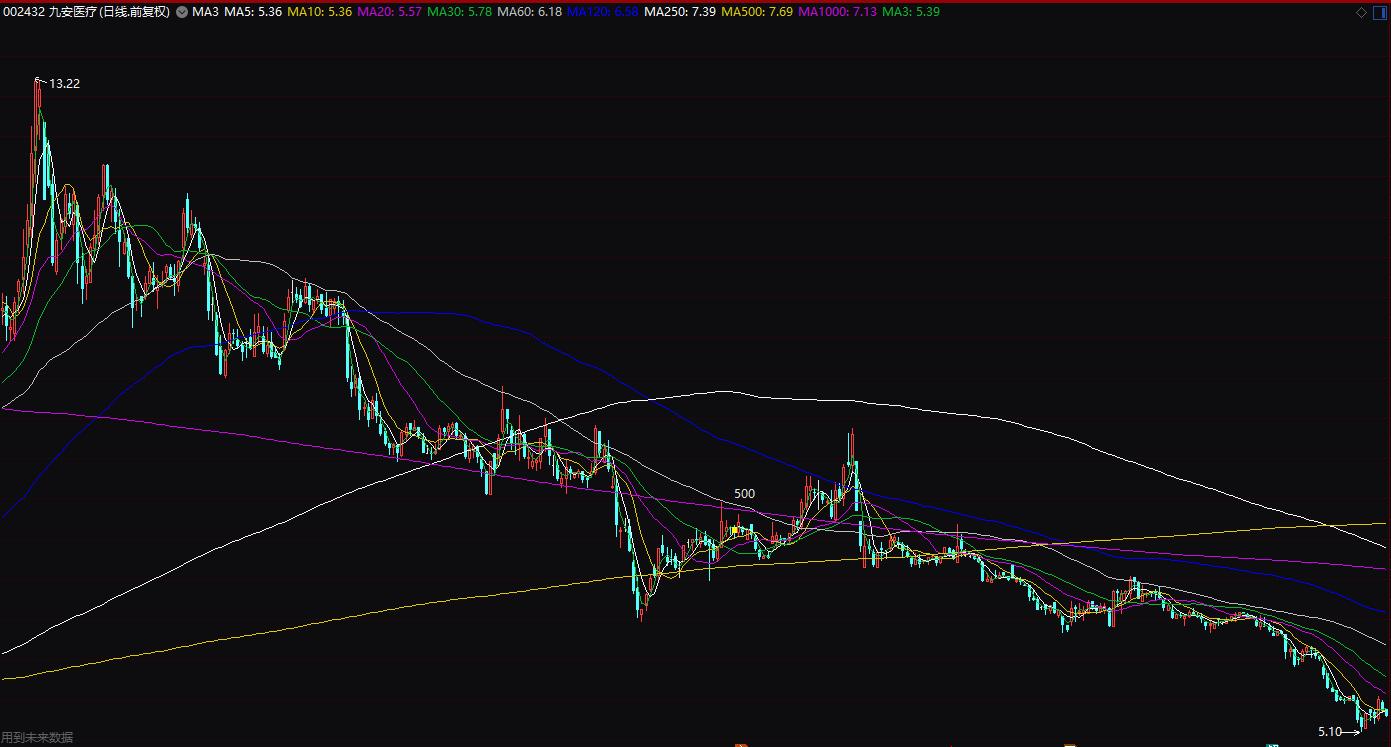Select the blue MA120 legend label

click(x=602, y=12)
